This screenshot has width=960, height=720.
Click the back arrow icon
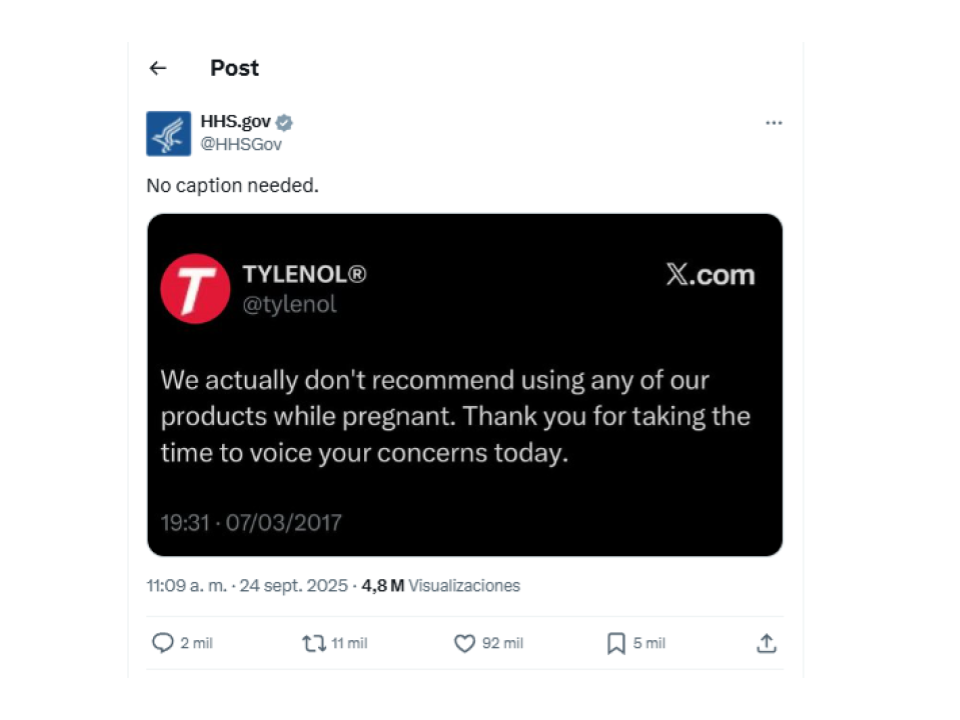click(x=158, y=68)
